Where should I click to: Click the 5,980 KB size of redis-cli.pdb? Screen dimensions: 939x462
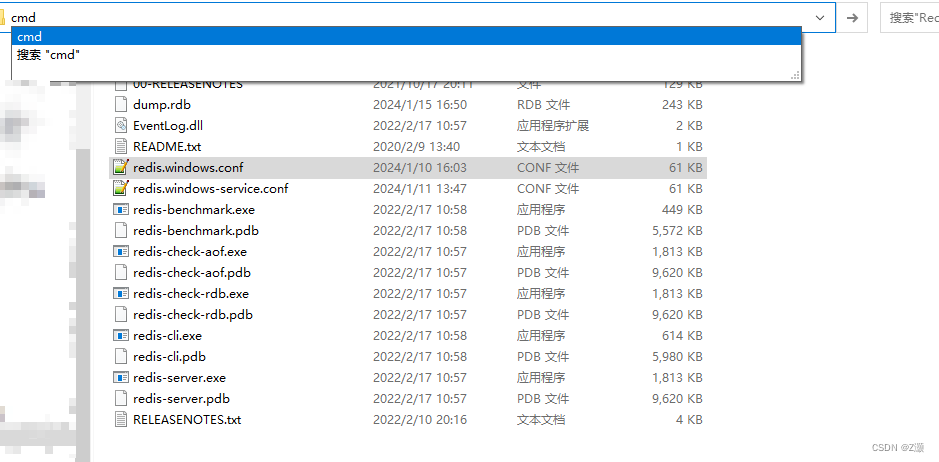[x=677, y=357]
